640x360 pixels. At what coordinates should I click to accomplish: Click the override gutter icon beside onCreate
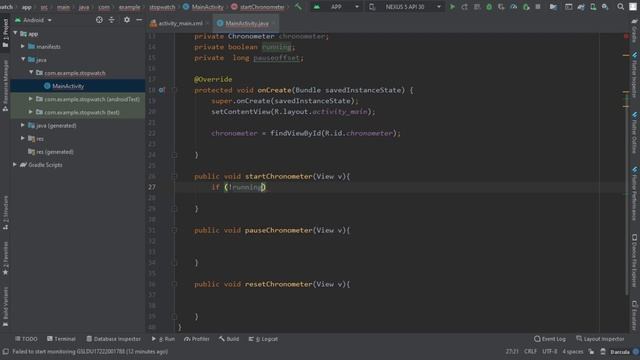click(x=162, y=90)
